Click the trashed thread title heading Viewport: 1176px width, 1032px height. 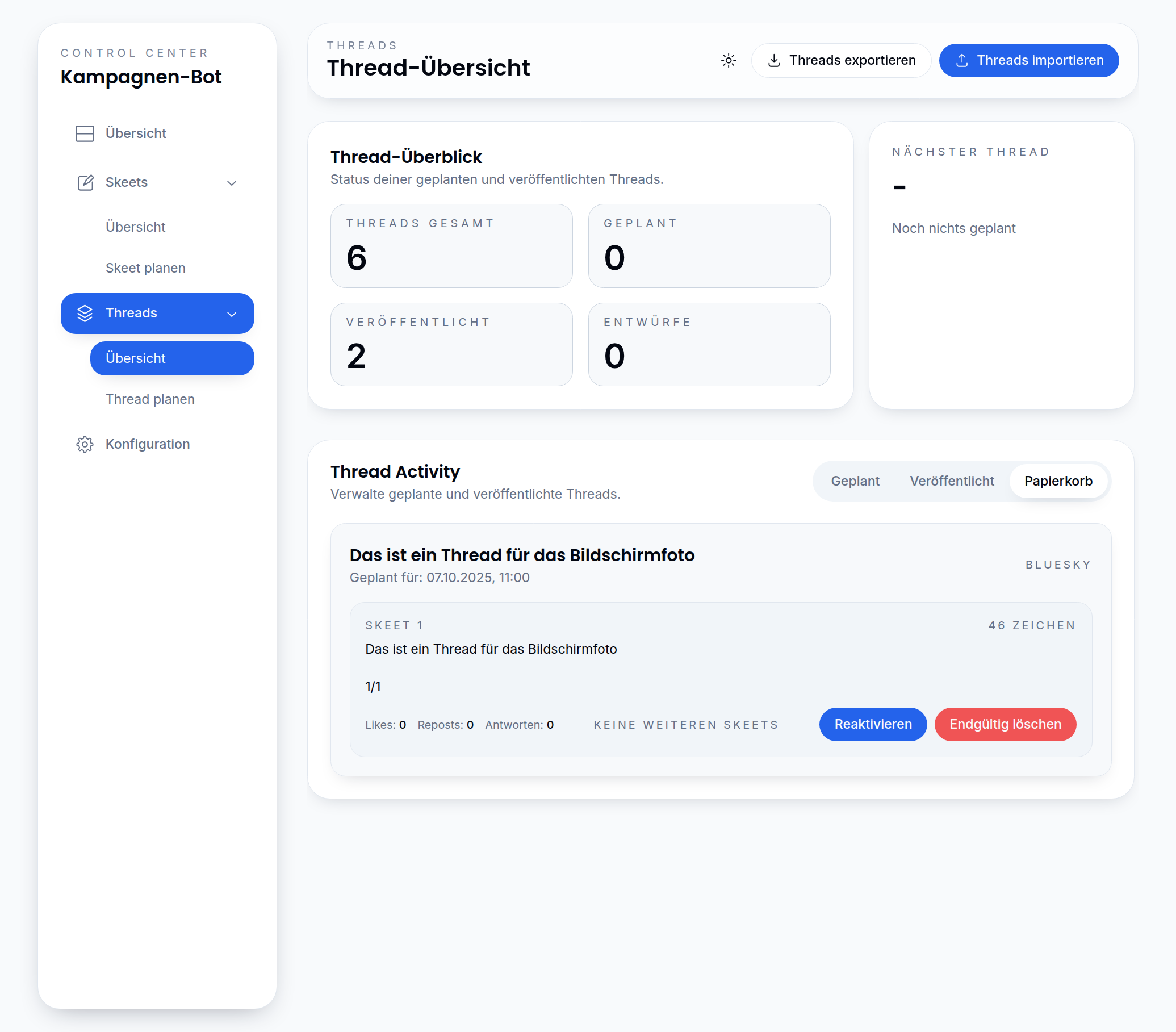point(521,555)
